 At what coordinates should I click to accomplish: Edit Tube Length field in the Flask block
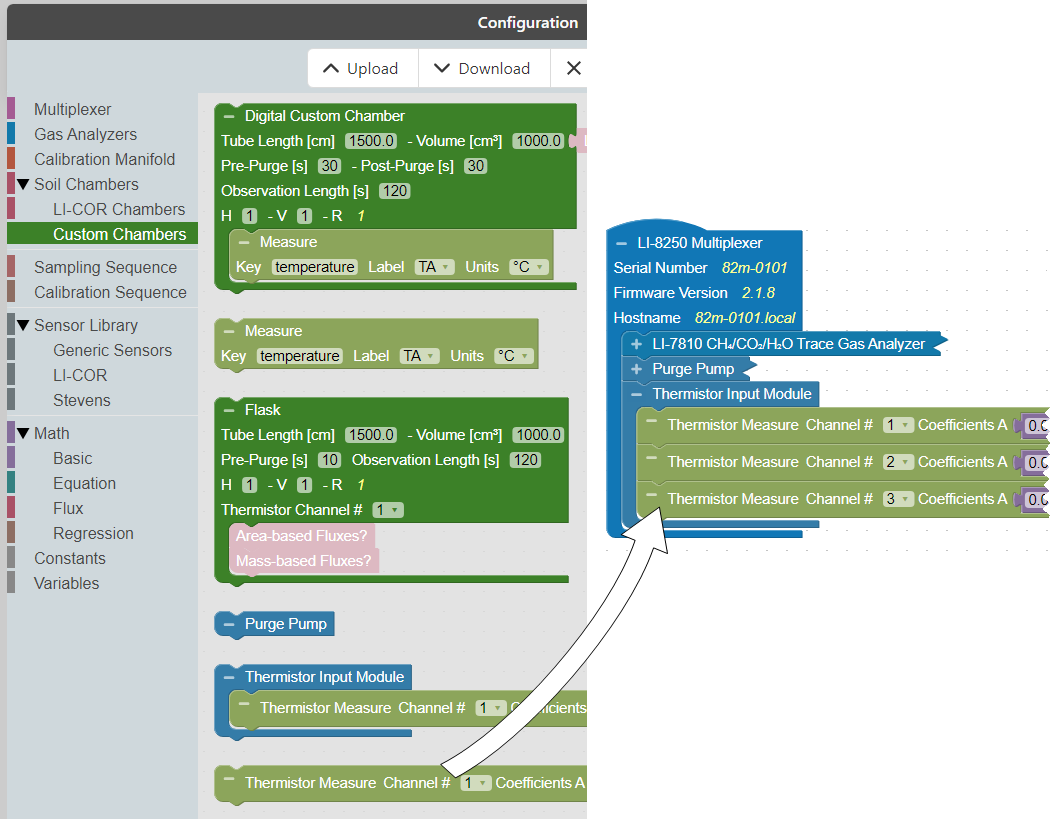(371, 435)
